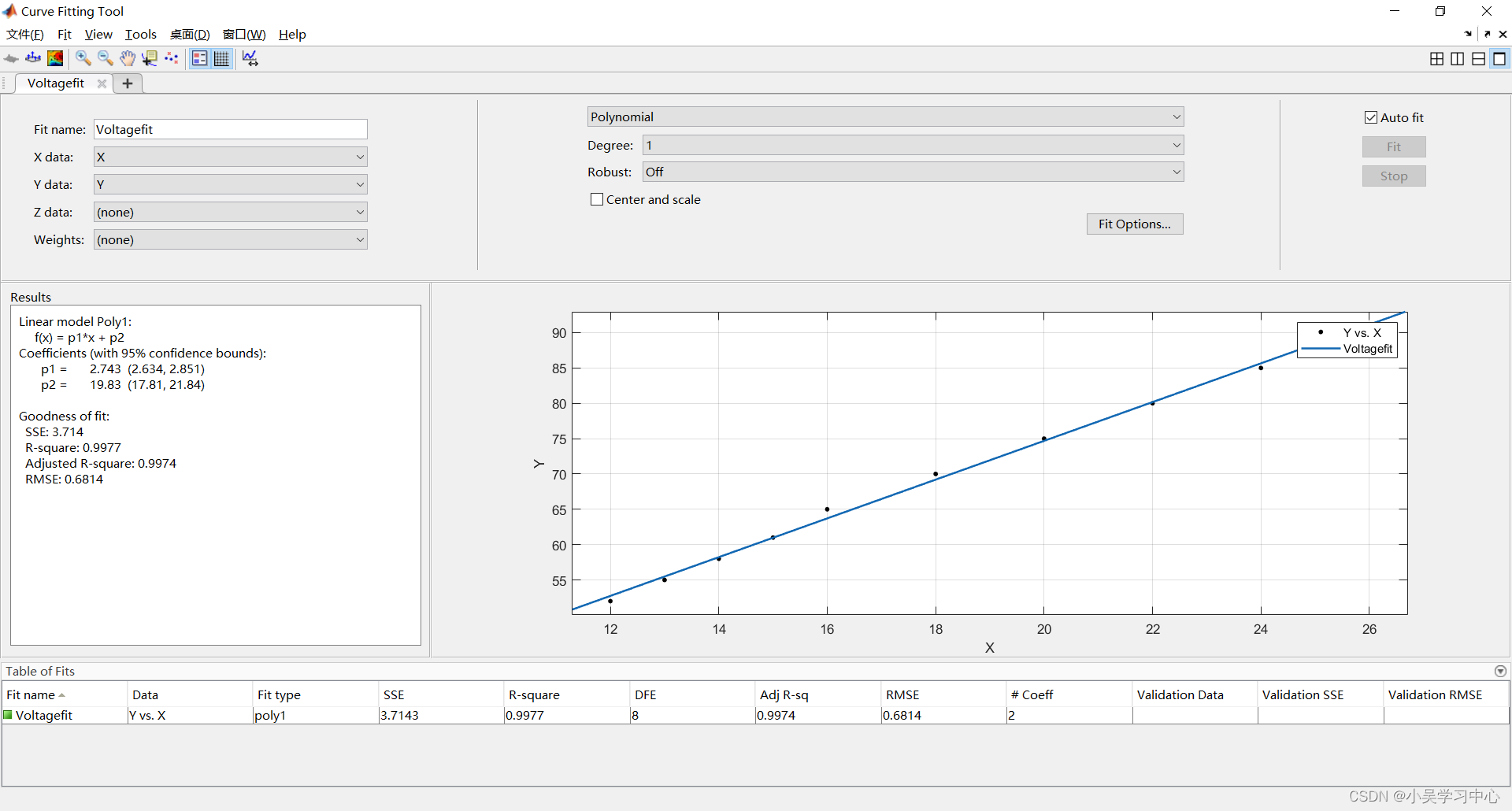The image size is (1512, 811).
Task: Switch to stacked top-bottom tile layout
Action: pos(1479,58)
